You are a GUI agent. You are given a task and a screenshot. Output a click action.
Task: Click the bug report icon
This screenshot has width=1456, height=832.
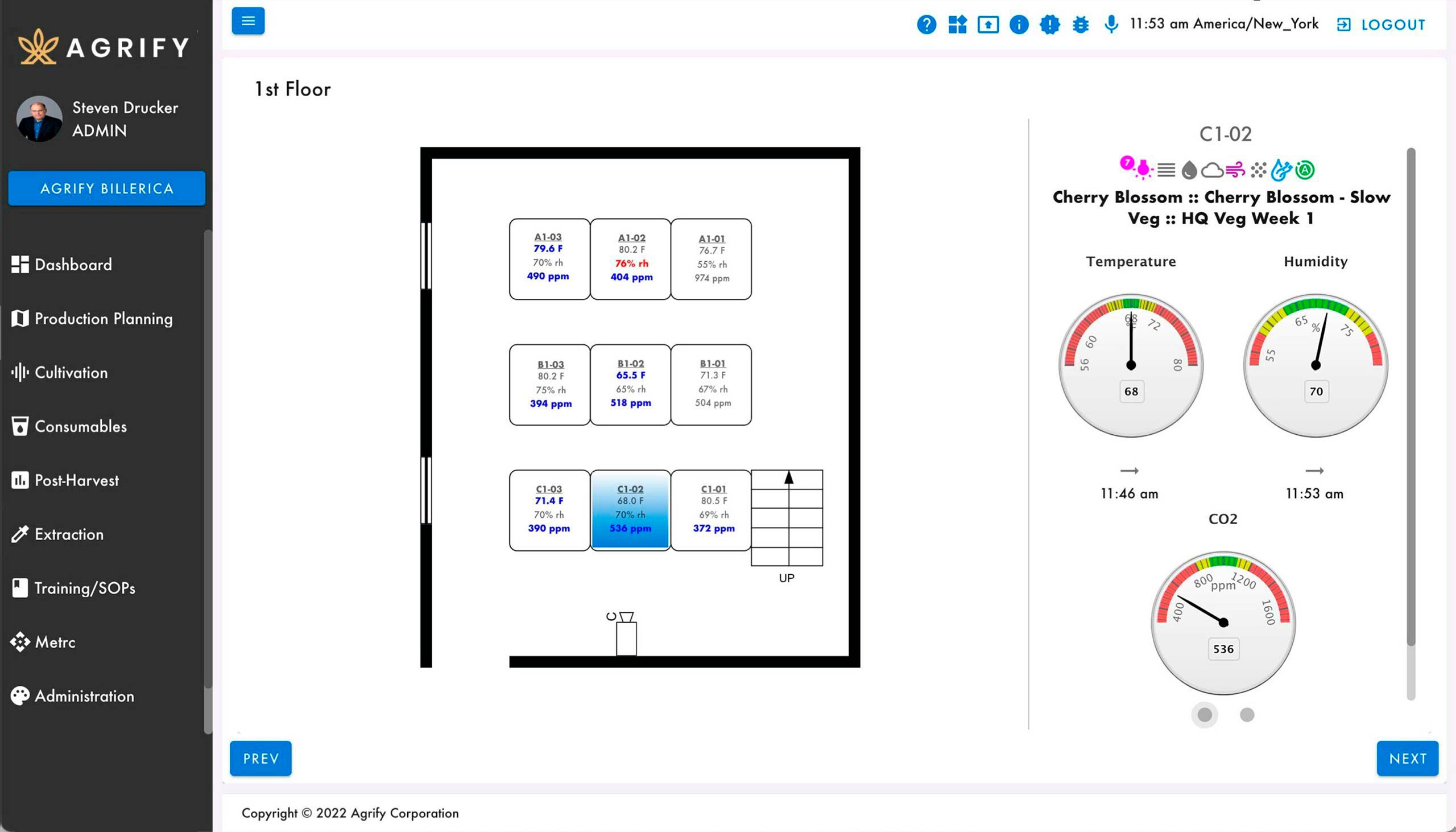pos(1080,24)
